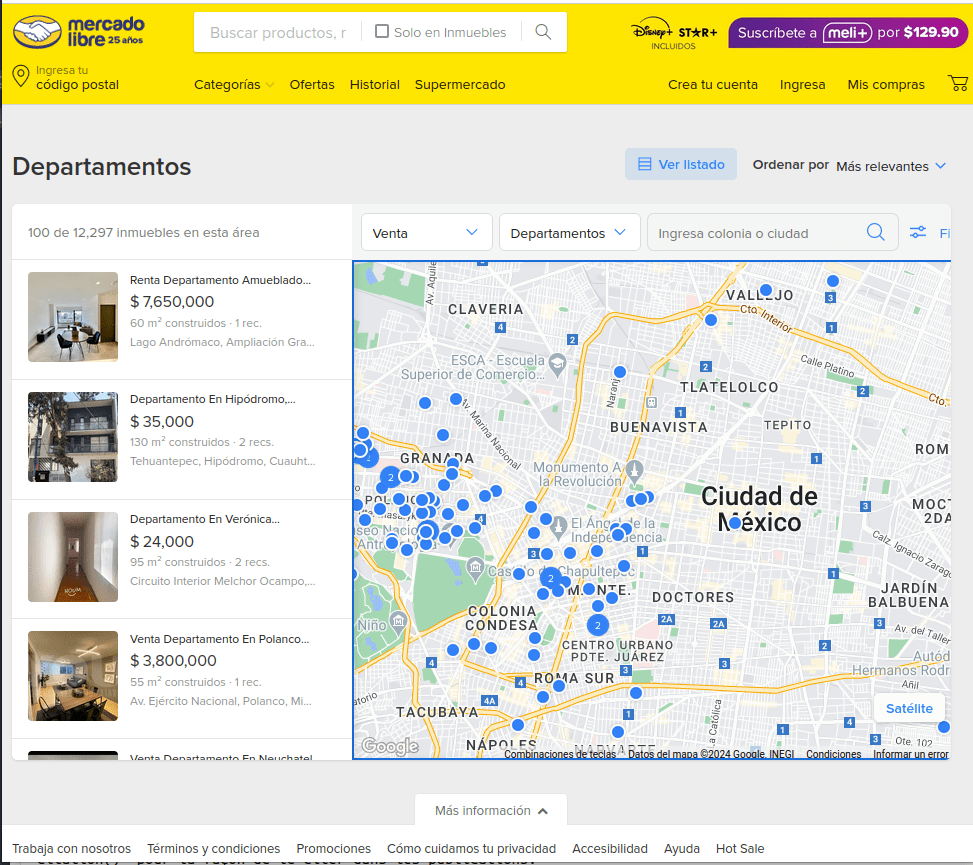Click the search magnifier icon in header
Viewport: 973px width, 865px height.
click(x=543, y=32)
